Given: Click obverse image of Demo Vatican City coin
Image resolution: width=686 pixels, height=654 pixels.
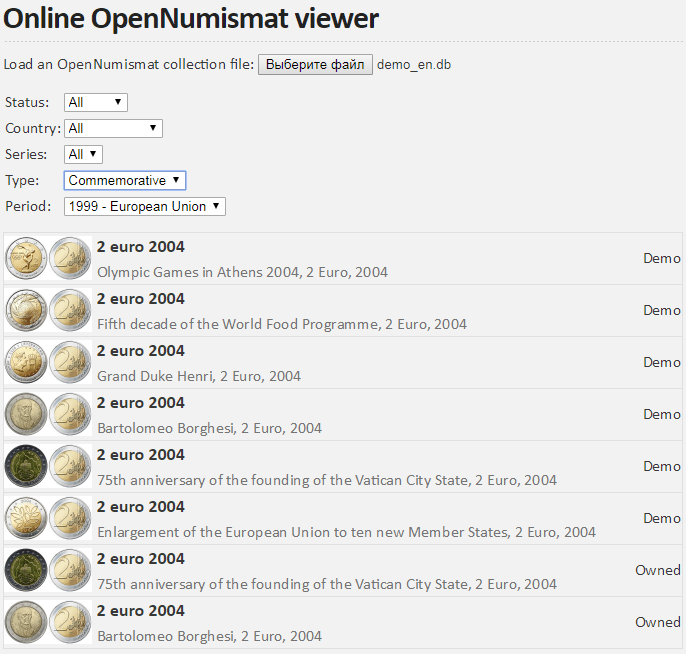Looking at the screenshot, I should (x=26, y=466).
